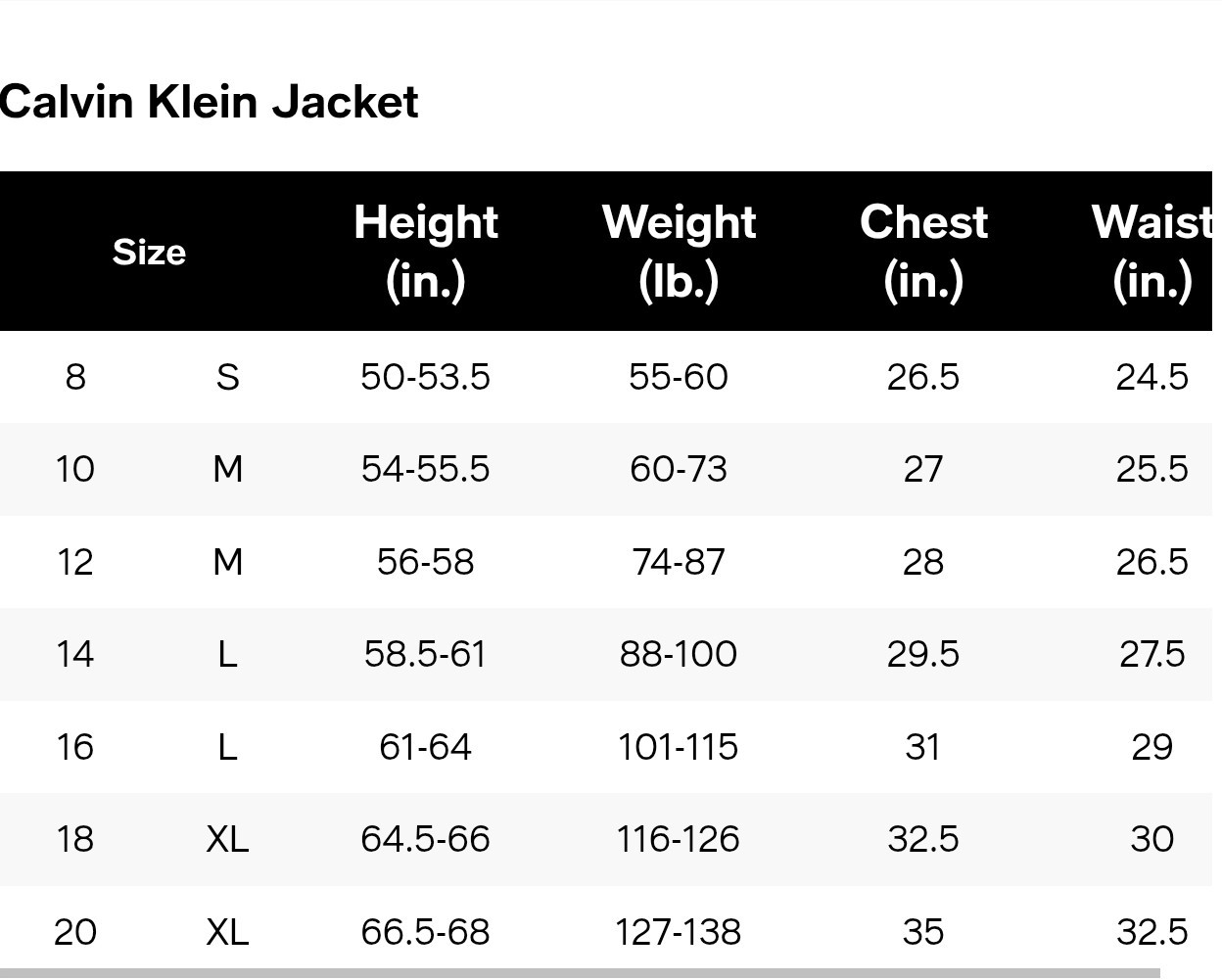Click height range 54-55.5

(425, 469)
